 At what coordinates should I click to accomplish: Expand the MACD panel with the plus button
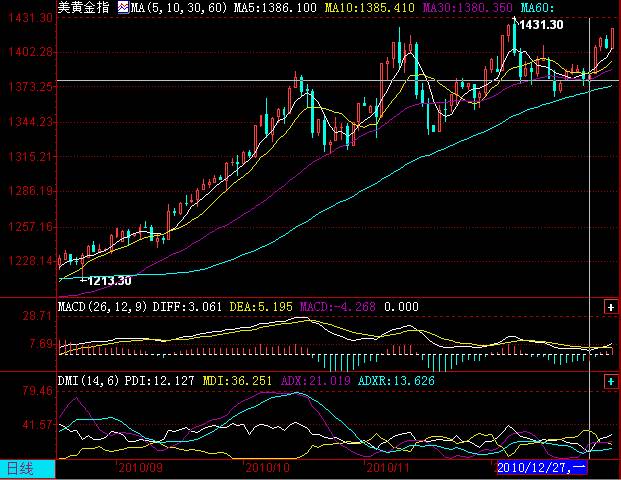click(611, 307)
